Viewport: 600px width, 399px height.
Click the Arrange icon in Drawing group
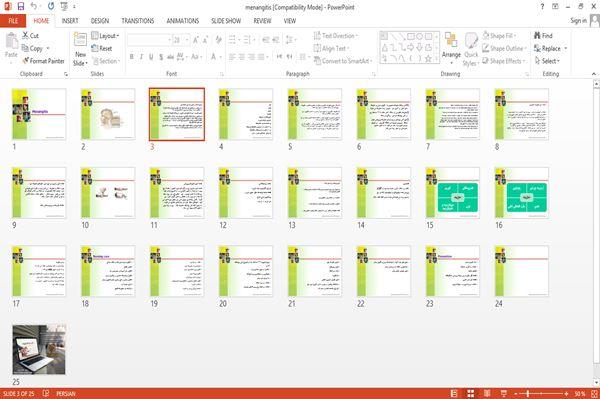click(451, 40)
